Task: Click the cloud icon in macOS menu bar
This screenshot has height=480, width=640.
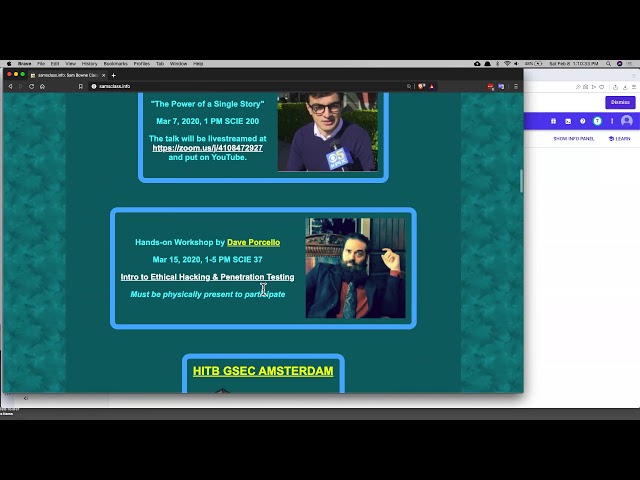Action: [477, 64]
